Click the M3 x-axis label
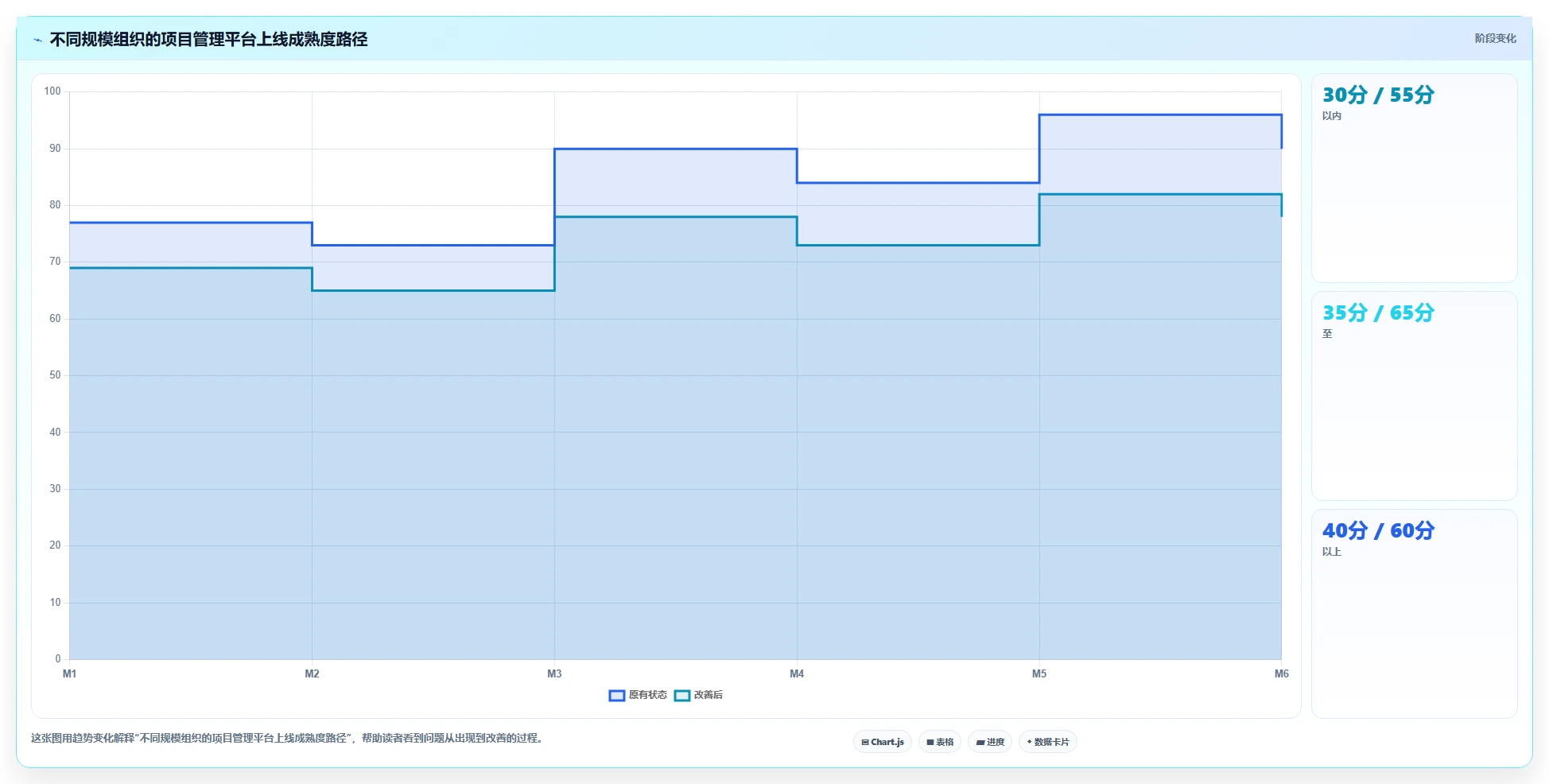 click(554, 673)
